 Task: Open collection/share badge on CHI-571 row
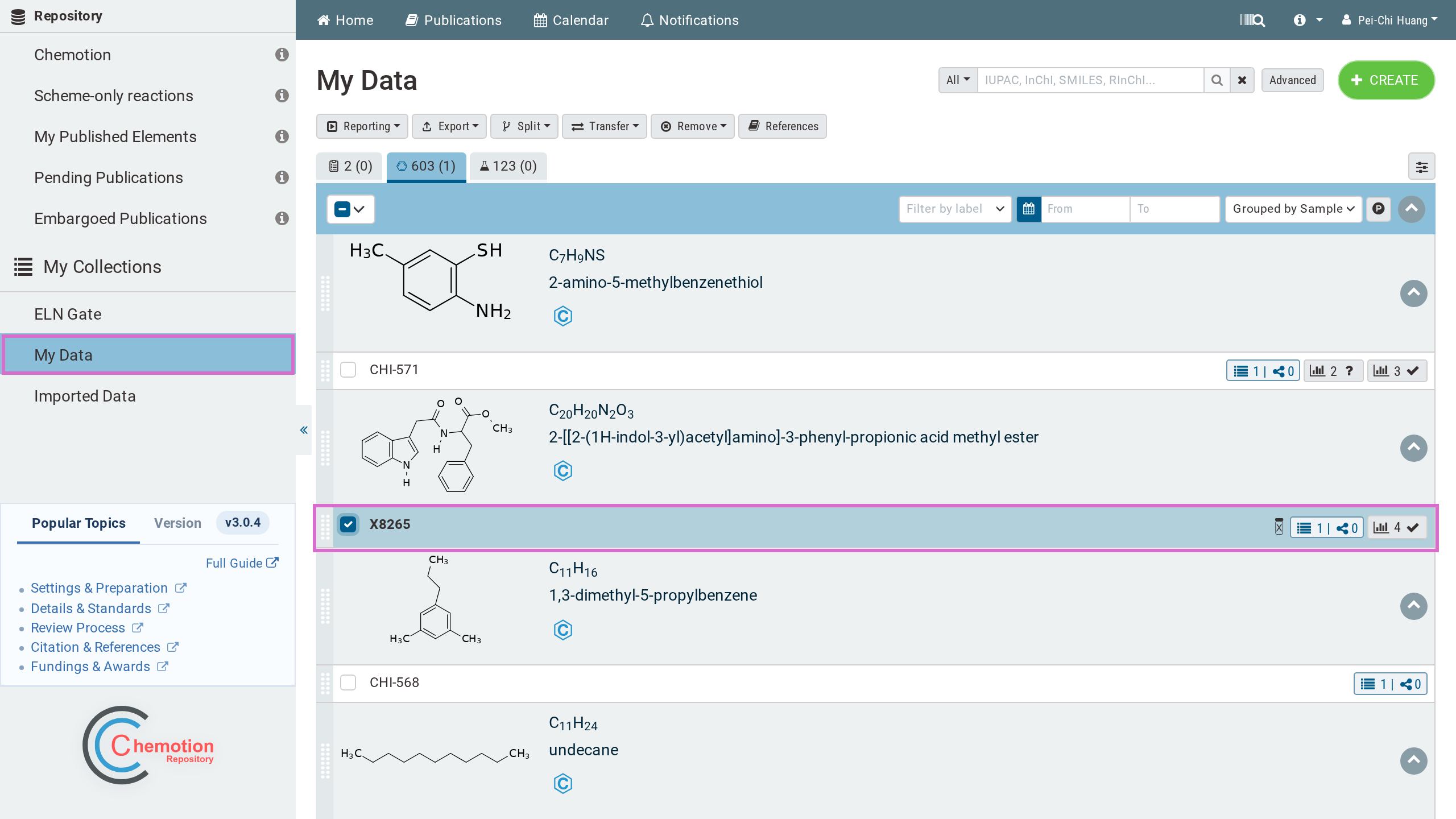[1263, 371]
